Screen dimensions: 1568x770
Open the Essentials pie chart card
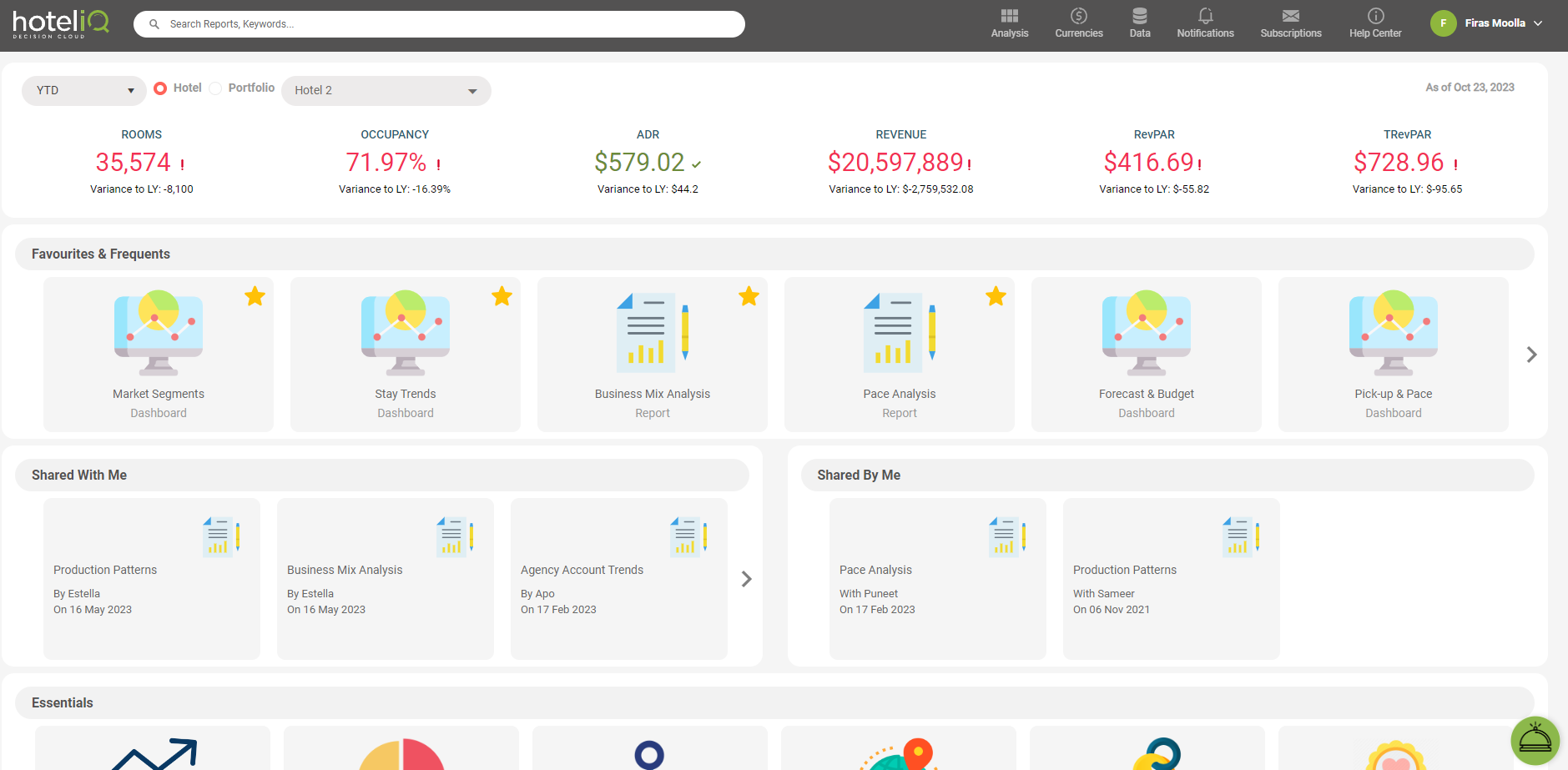pos(401,748)
